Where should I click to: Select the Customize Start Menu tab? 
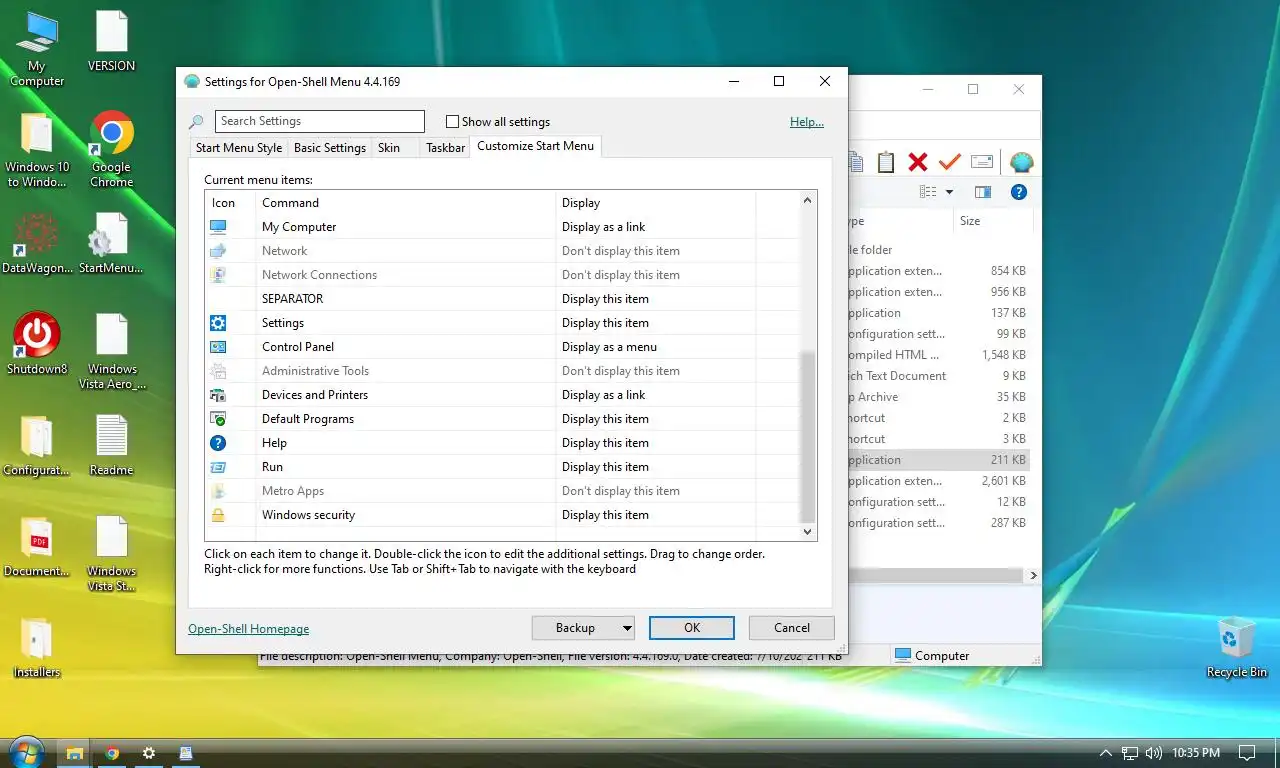535,146
